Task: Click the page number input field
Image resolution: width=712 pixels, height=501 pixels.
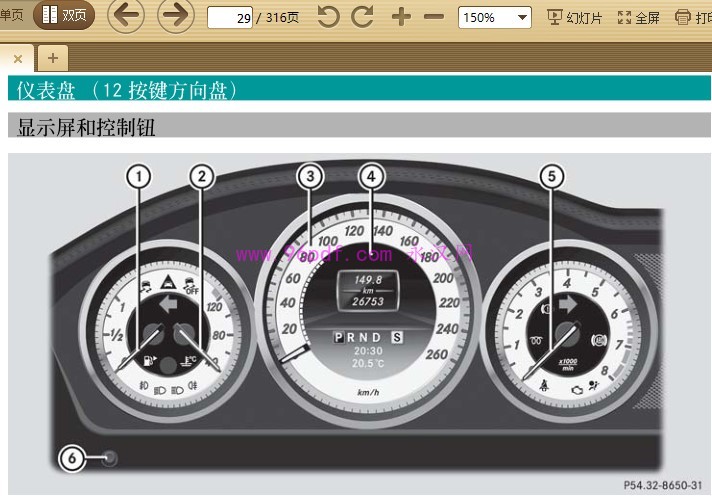Action: [230, 18]
